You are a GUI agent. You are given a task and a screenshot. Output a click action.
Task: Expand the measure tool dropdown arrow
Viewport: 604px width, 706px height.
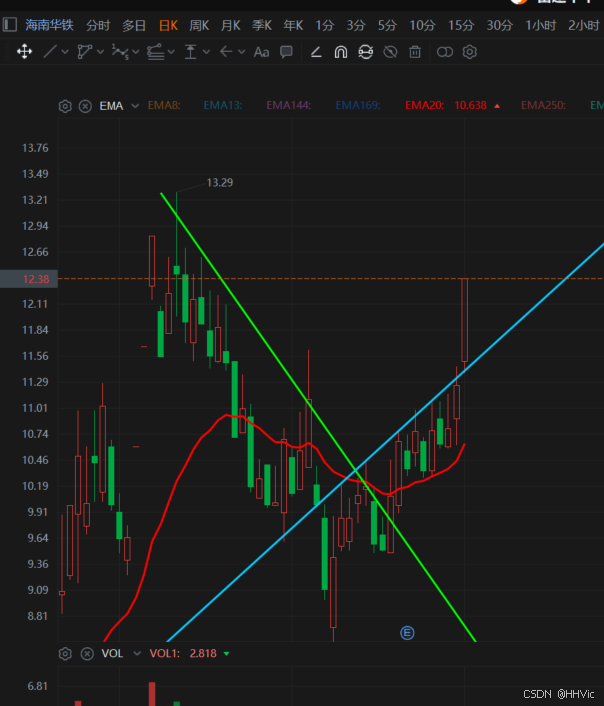coord(206,52)
